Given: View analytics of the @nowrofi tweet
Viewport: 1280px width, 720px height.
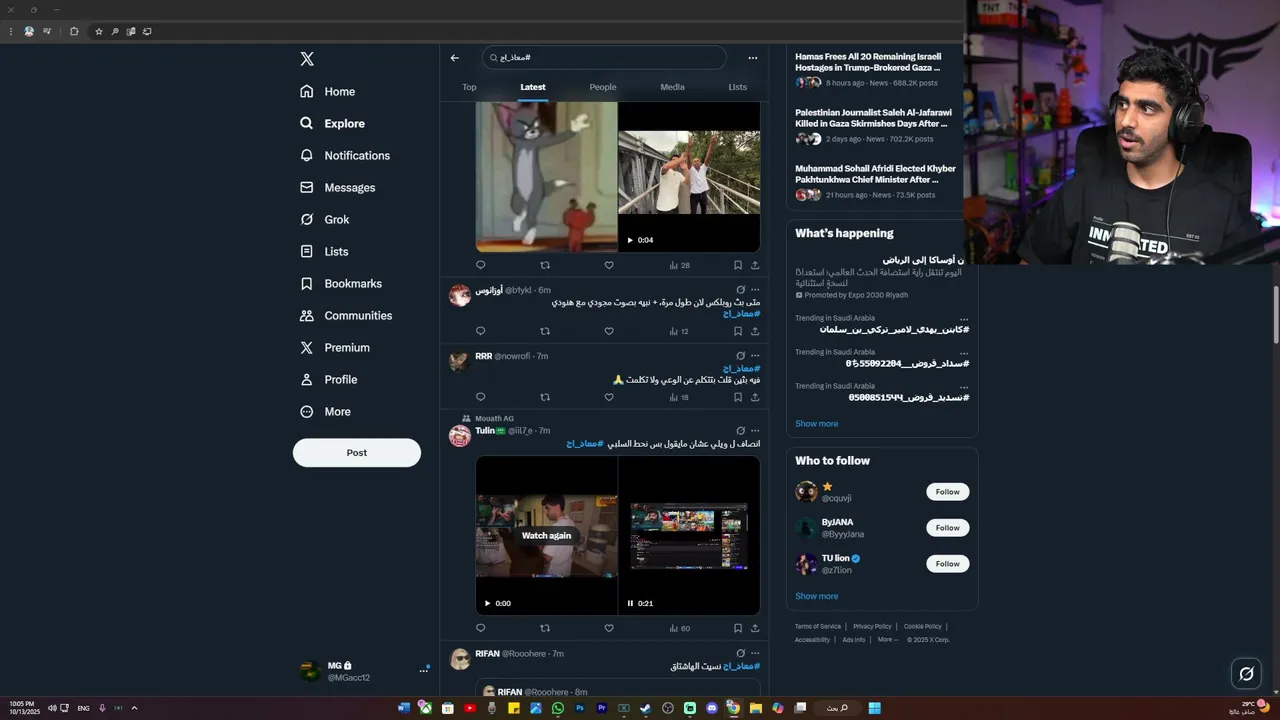Looking at the screenshot, I should point(679,397).
